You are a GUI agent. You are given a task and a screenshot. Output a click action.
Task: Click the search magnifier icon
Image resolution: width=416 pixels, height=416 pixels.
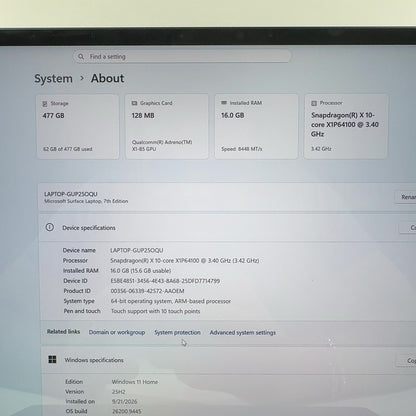point(81,57)
